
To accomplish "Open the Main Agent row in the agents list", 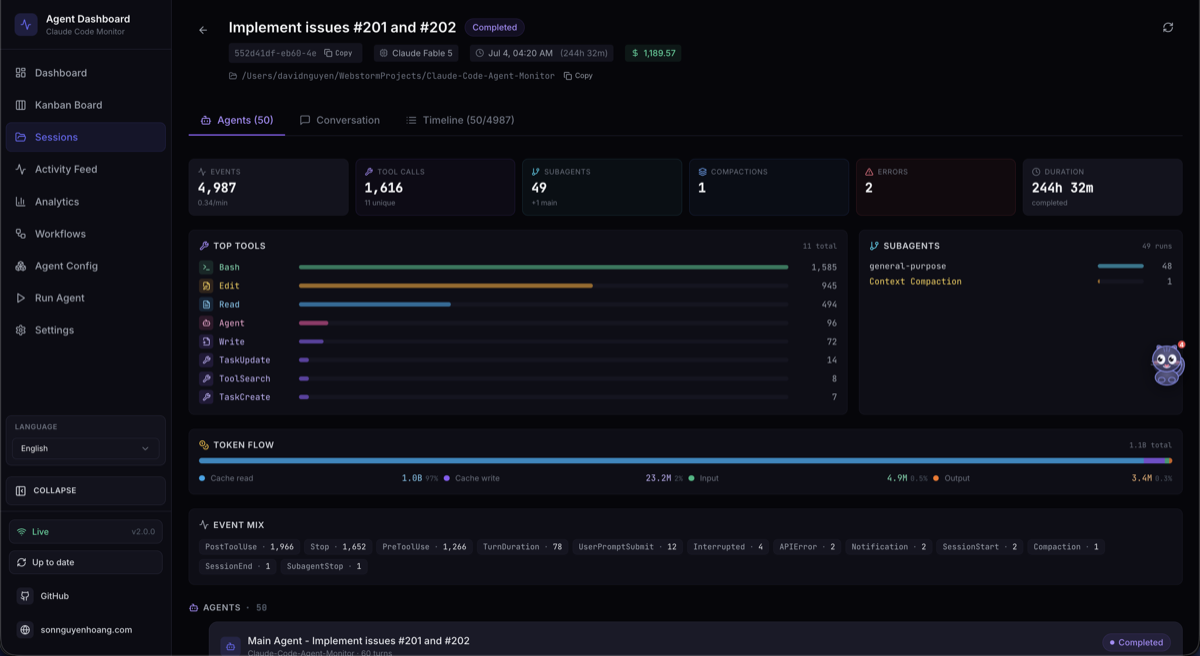I will click(695, 641).
